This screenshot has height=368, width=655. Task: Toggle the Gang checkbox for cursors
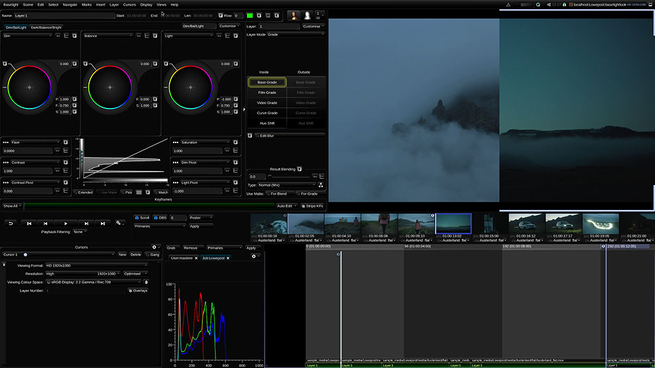153,254
